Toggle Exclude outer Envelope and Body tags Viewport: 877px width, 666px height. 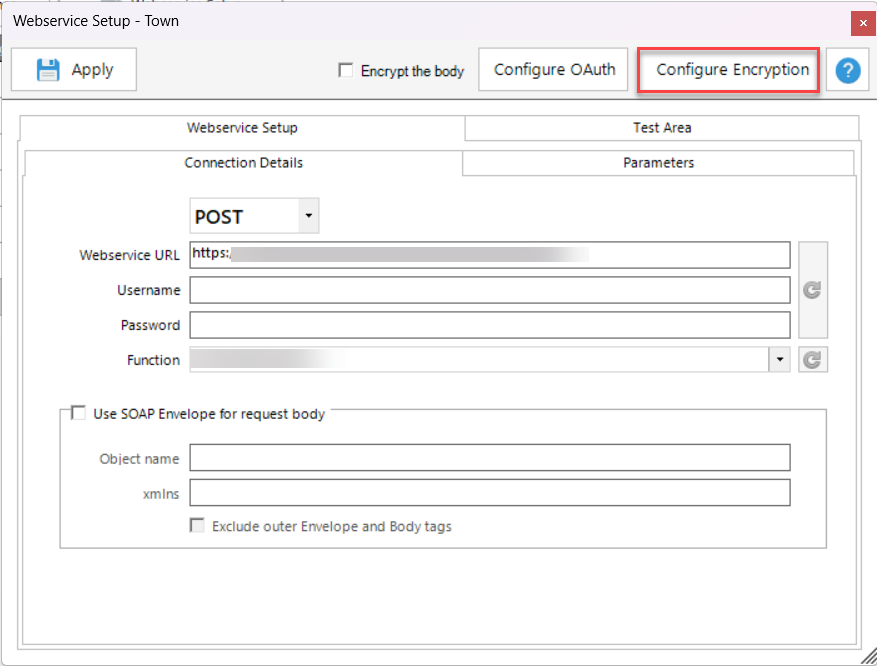(x=198, y=526)
